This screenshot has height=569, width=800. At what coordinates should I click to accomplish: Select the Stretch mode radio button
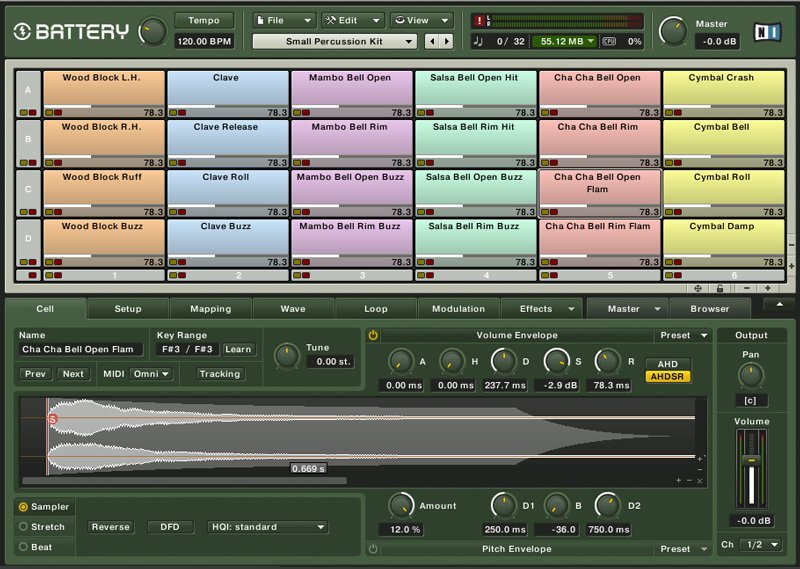tap(24, 527)
